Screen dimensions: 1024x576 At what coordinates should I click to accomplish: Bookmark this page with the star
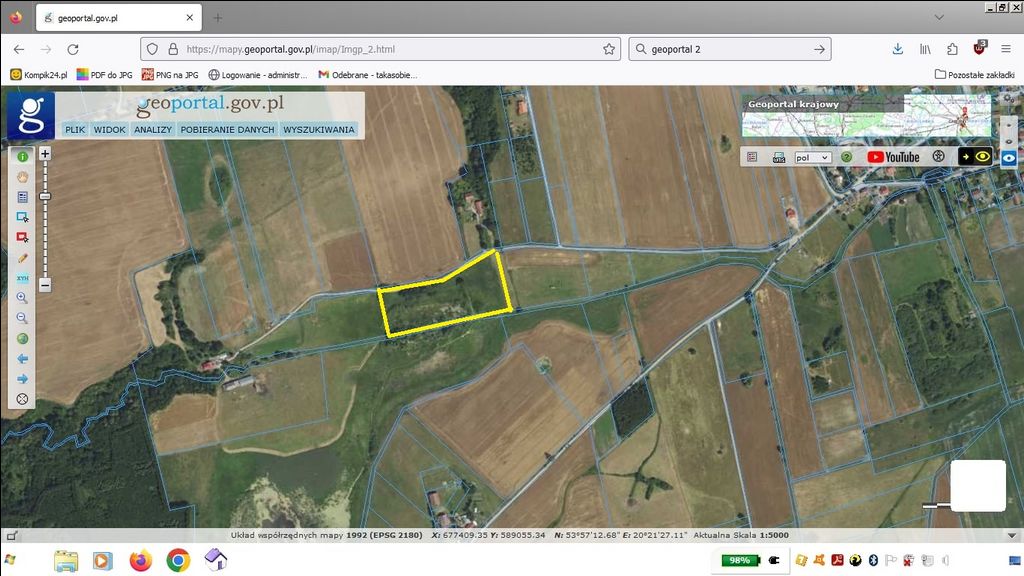click(x=609, y=49)
